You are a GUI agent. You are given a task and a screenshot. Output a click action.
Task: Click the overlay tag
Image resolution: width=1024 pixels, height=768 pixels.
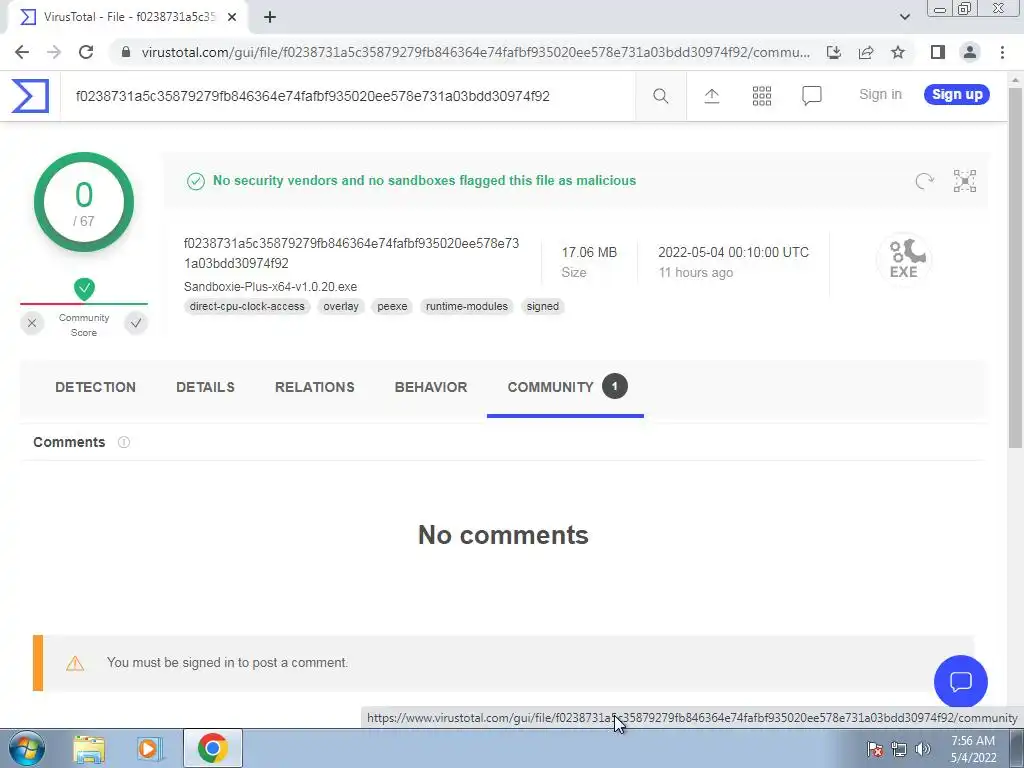coord(341,306)
